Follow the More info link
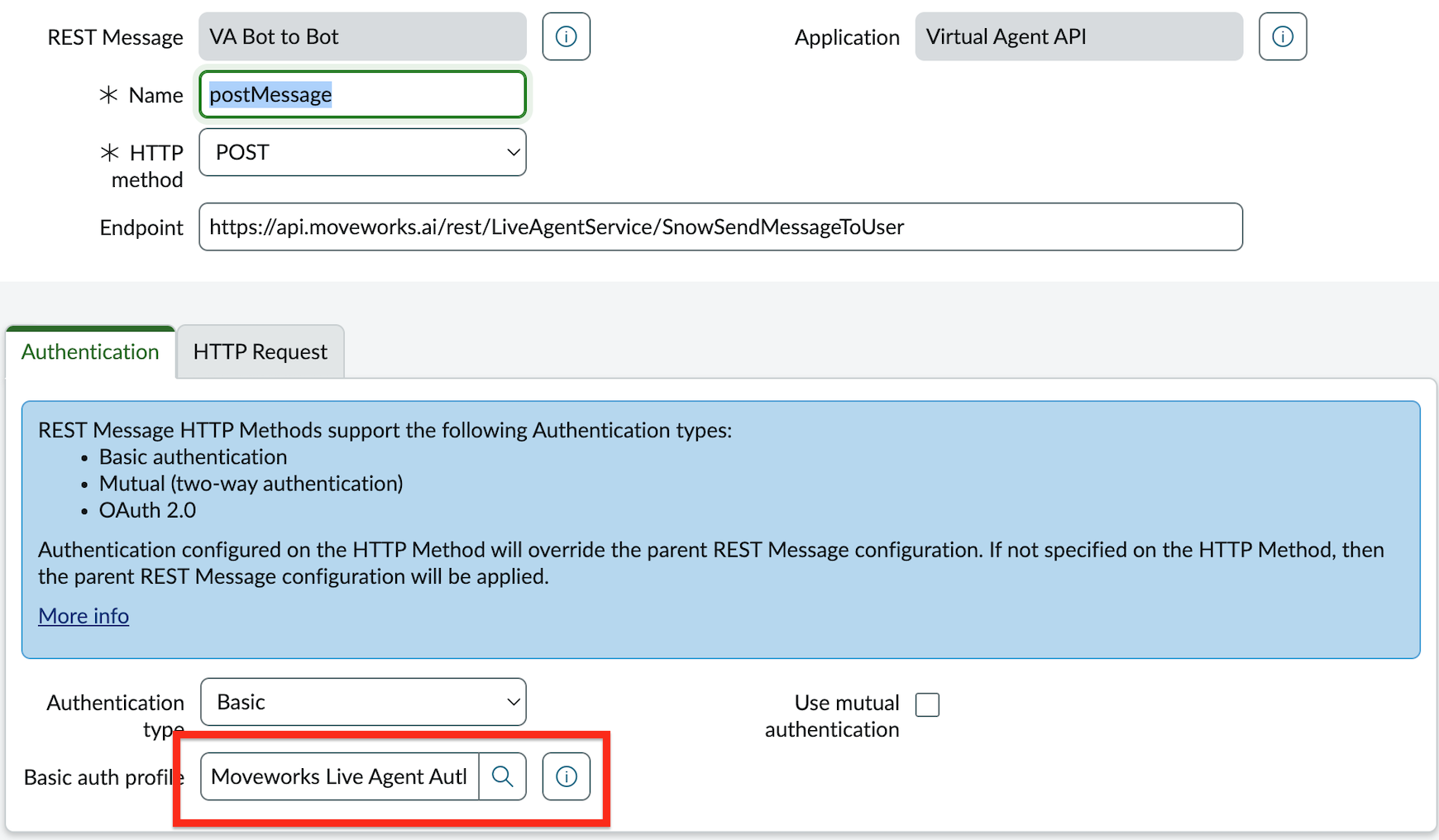1439x840 pixels. click(84, 616)
